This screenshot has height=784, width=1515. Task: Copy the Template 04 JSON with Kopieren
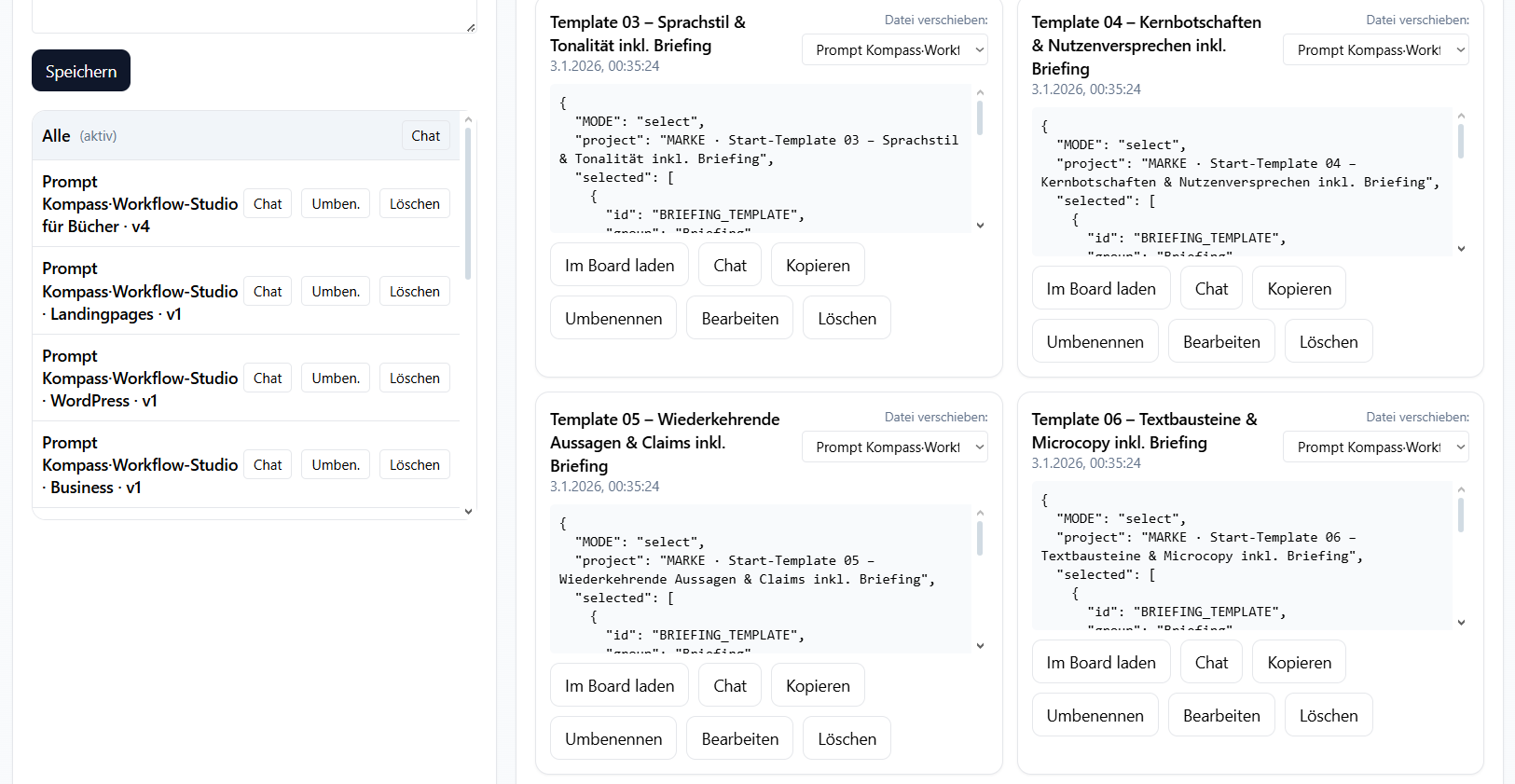(x=1299, y=289)
